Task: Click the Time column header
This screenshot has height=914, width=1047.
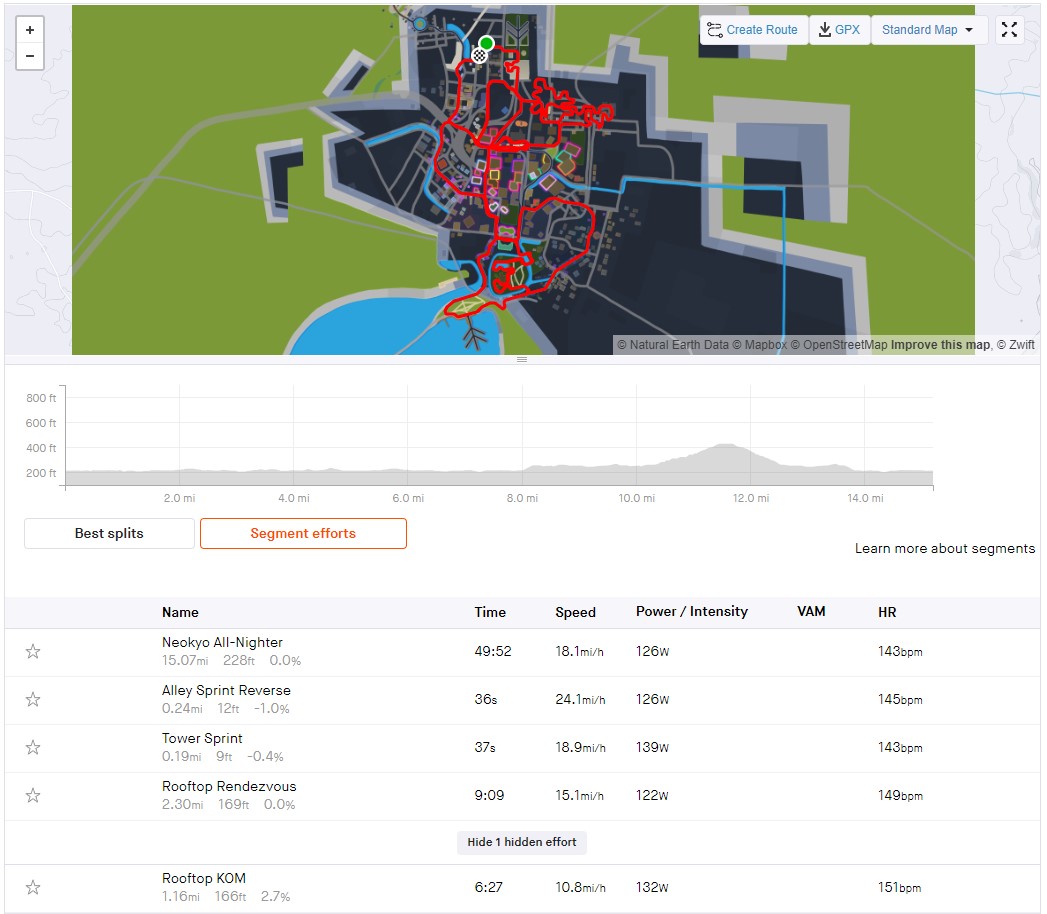Action: pos(490,612)
